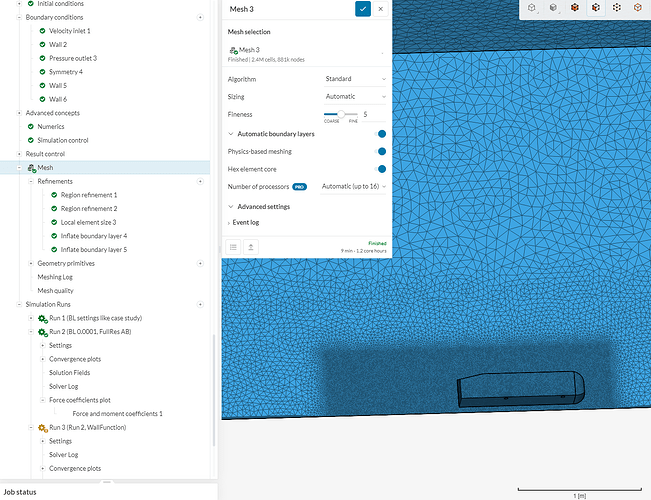
Task: Add a new boundary condition with plus icon
Action: [x=200, y=17]
